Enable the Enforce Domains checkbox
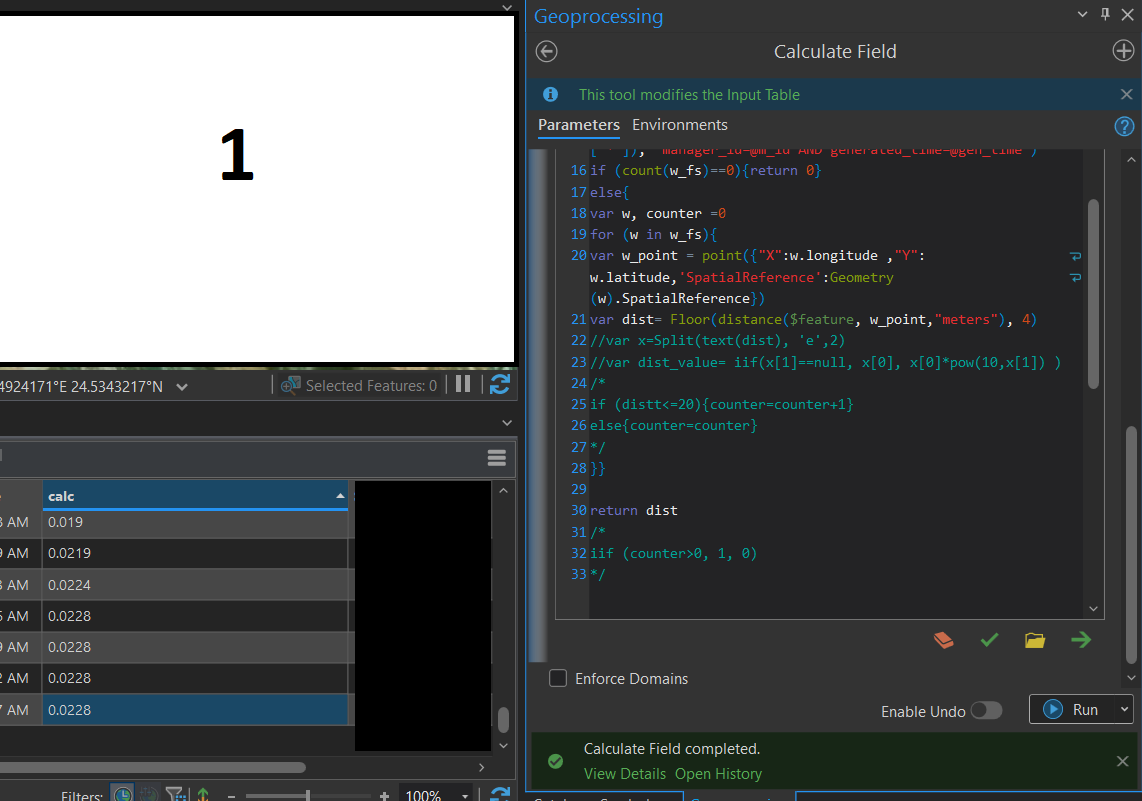 pos(558,678)
